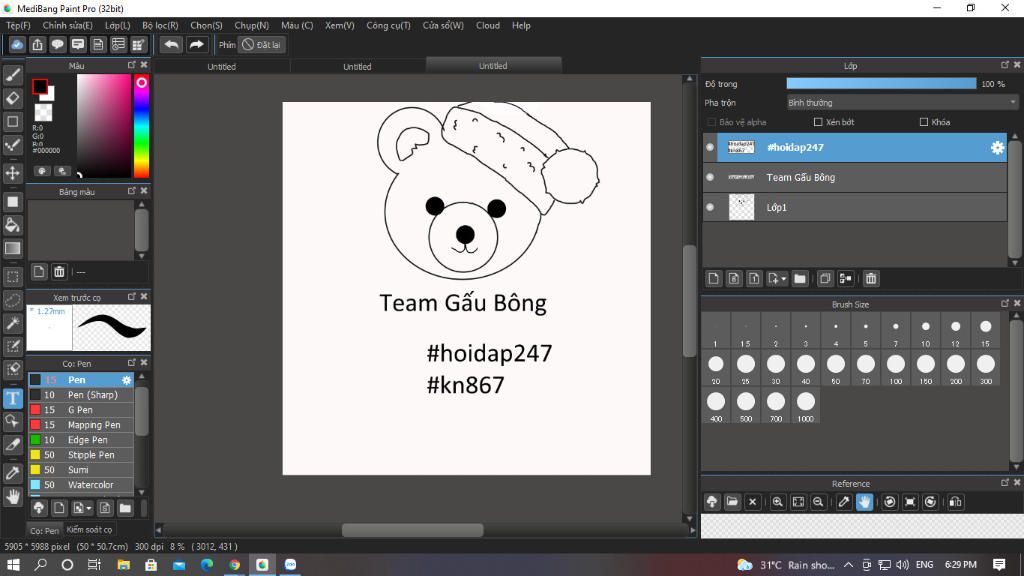Click the Redo arrow in the top toolbar
Viewport: 1024px width, 576px height.
pos(196,44)
